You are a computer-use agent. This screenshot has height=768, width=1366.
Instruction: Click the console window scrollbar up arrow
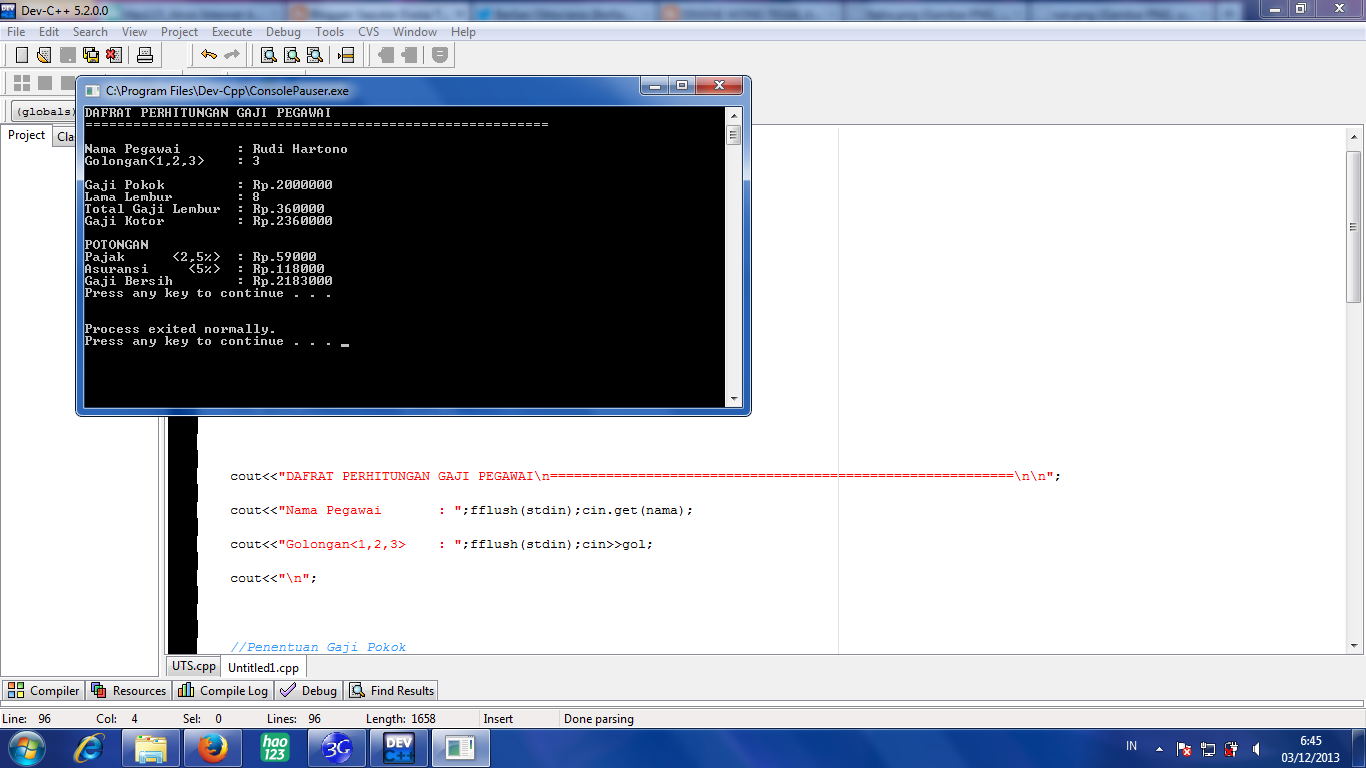tap(734, 115)
